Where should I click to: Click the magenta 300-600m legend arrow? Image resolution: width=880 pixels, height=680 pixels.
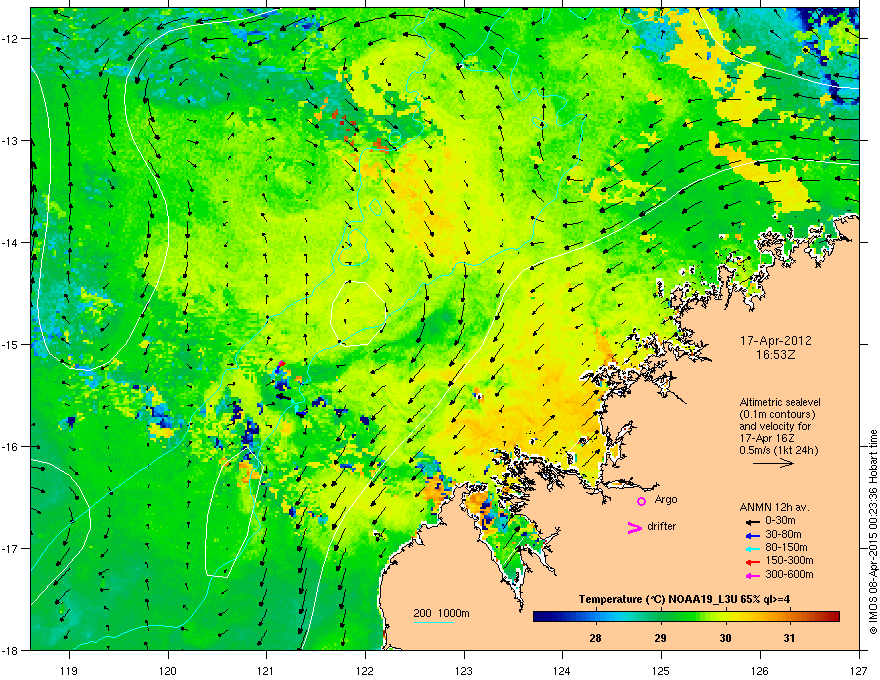752,575
